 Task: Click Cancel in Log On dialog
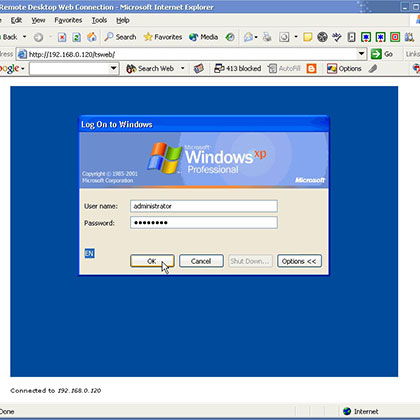coord(201,261)
